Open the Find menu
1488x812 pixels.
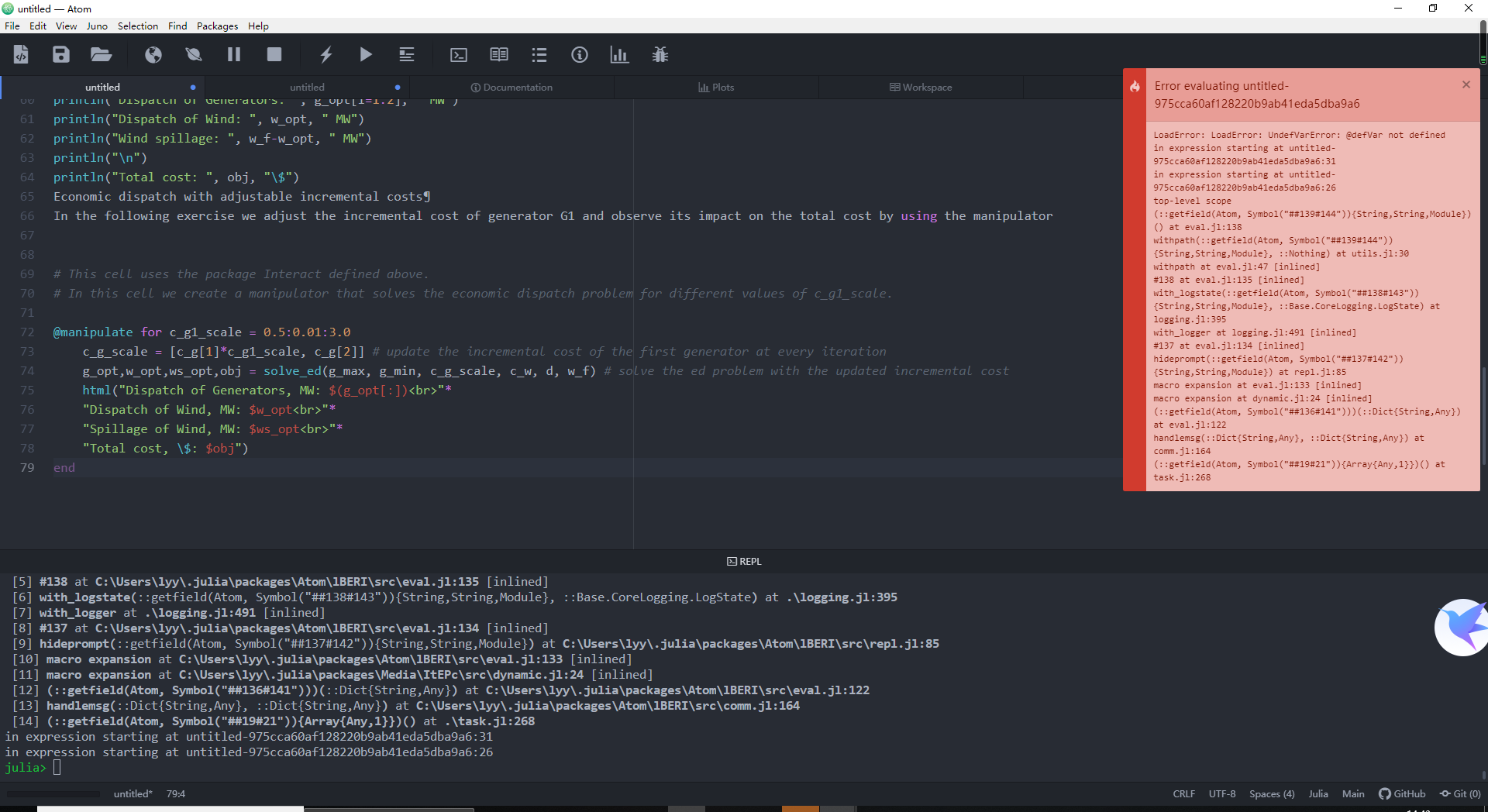coord(177,26)
